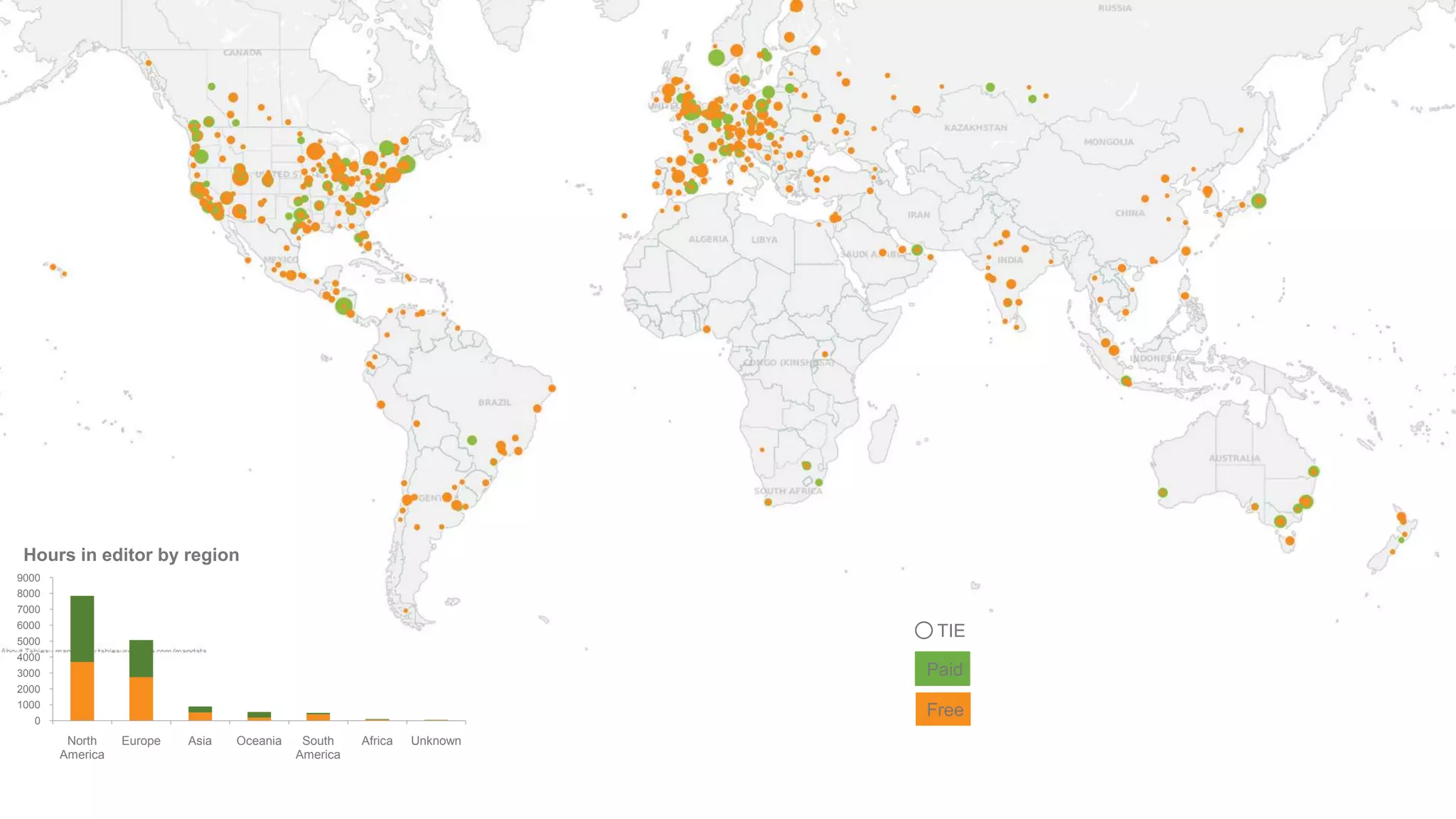Click orange segment of North America bar
The image size is (1456, 819).
tap(82, 691)
